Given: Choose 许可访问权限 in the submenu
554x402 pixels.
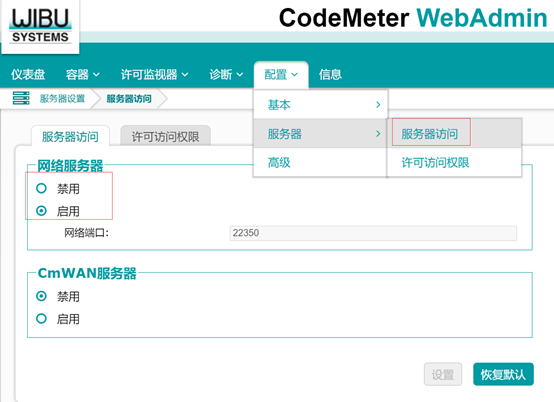Looking at the screenshot, I should coord(435,162).
